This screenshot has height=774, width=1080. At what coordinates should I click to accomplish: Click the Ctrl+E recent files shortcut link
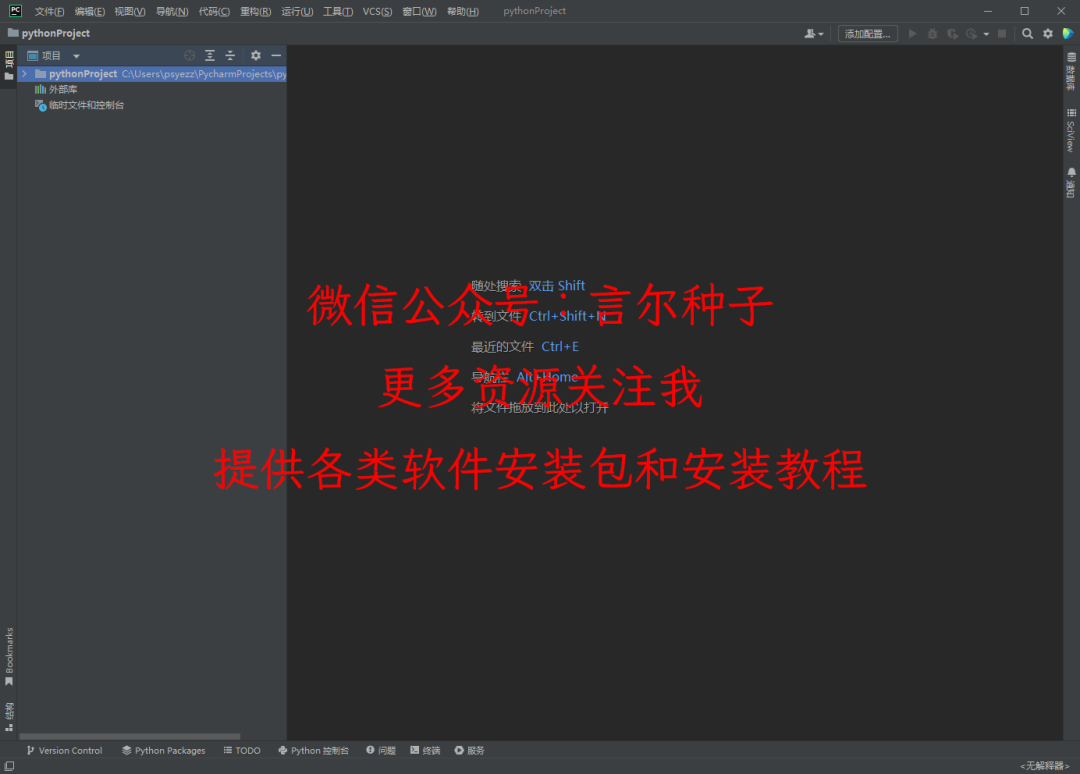pyautogui.click(x=559, y=346)
